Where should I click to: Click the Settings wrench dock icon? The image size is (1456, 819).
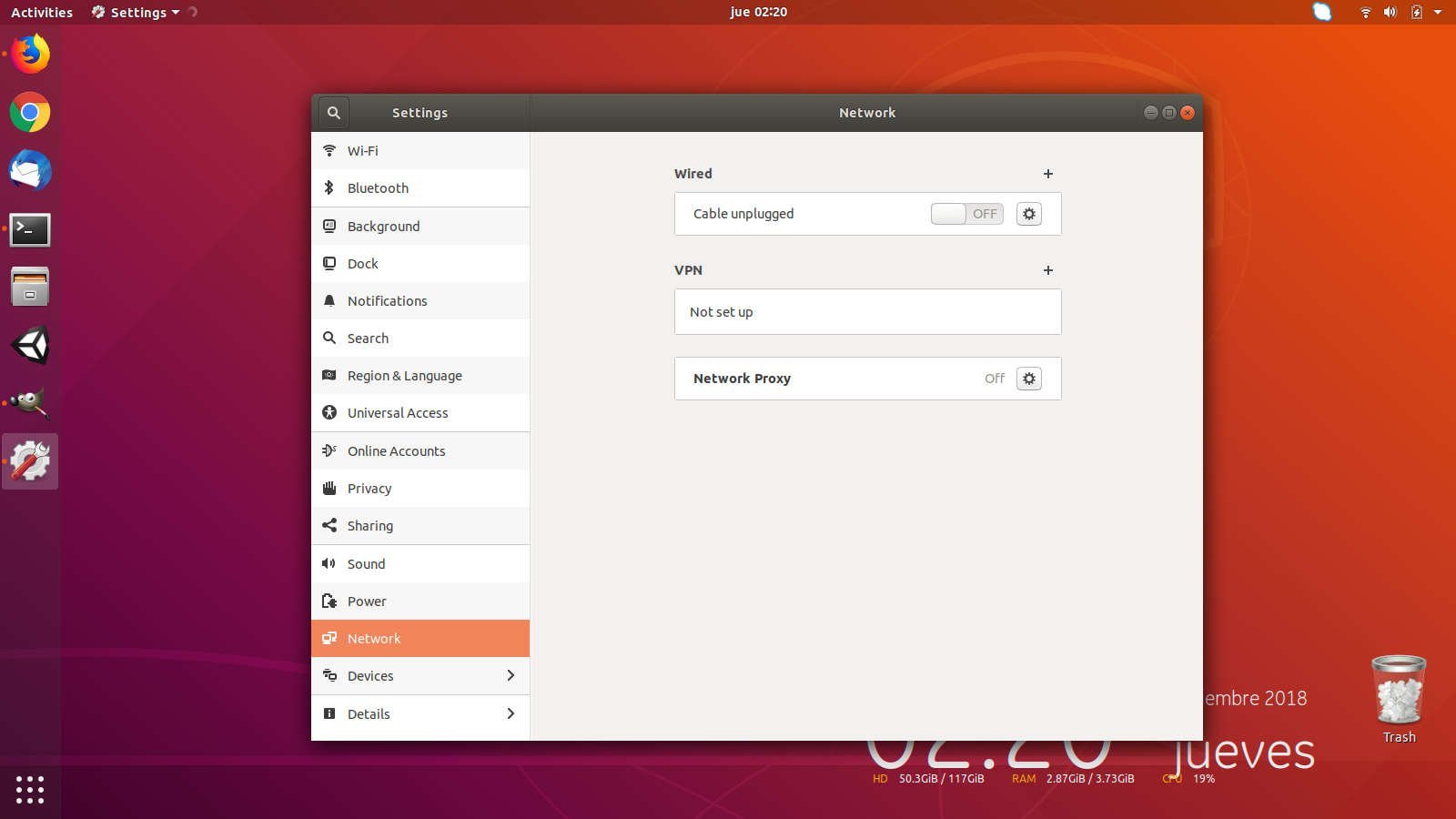click(30, 461)
